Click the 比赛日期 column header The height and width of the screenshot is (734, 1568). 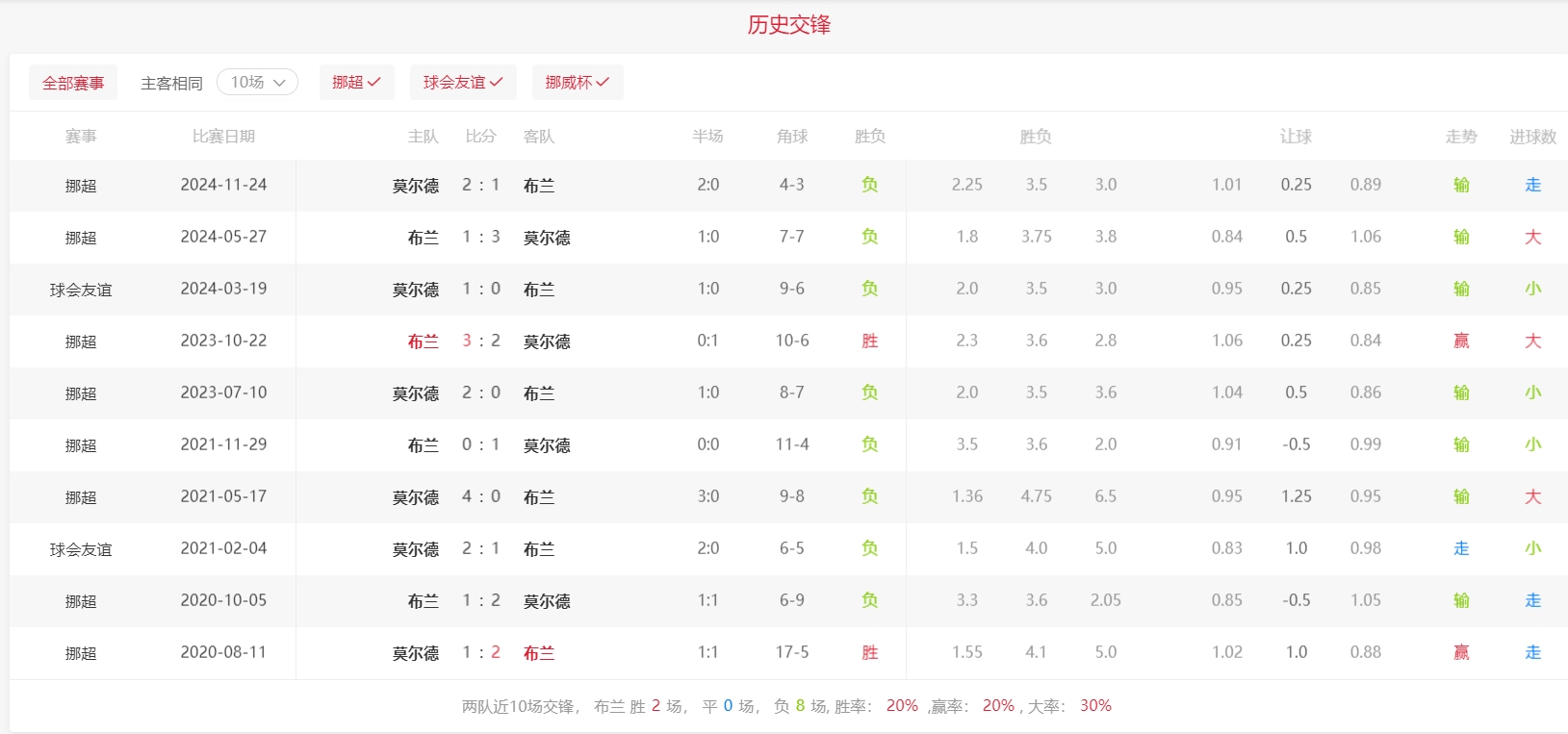pyautogui.click(x=223, y=137)
